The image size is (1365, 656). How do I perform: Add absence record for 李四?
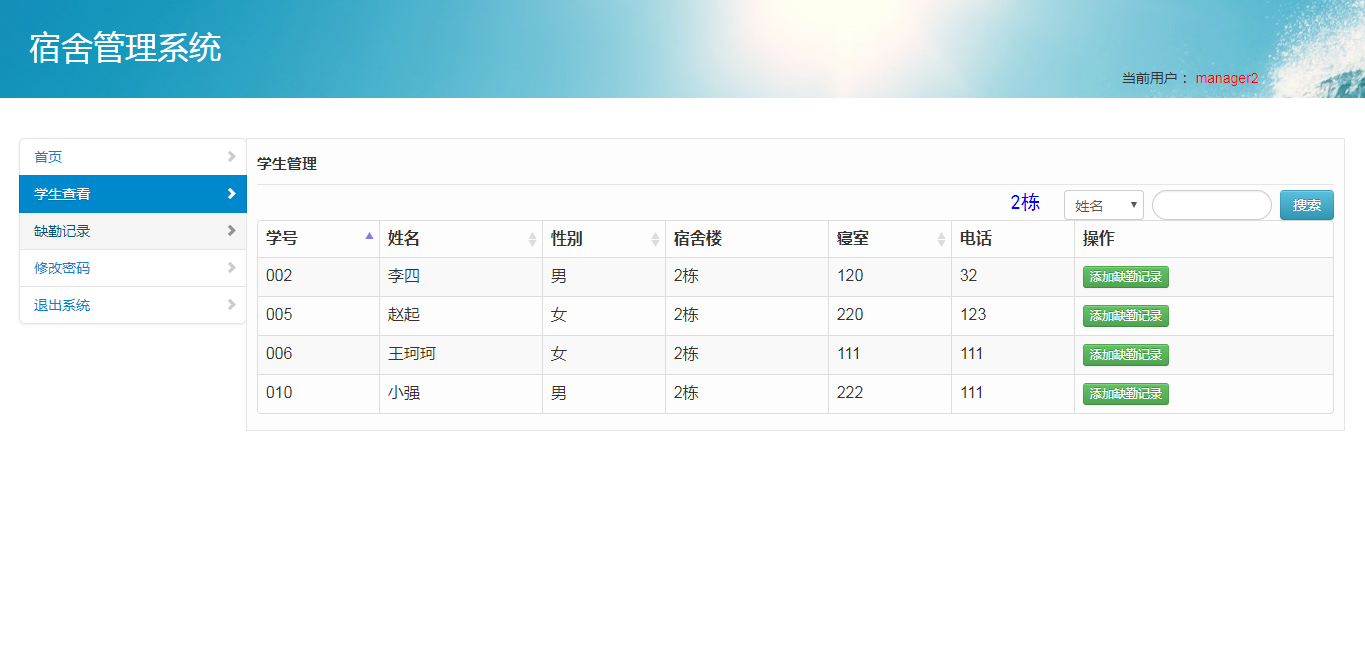(x=1126, y=277)
